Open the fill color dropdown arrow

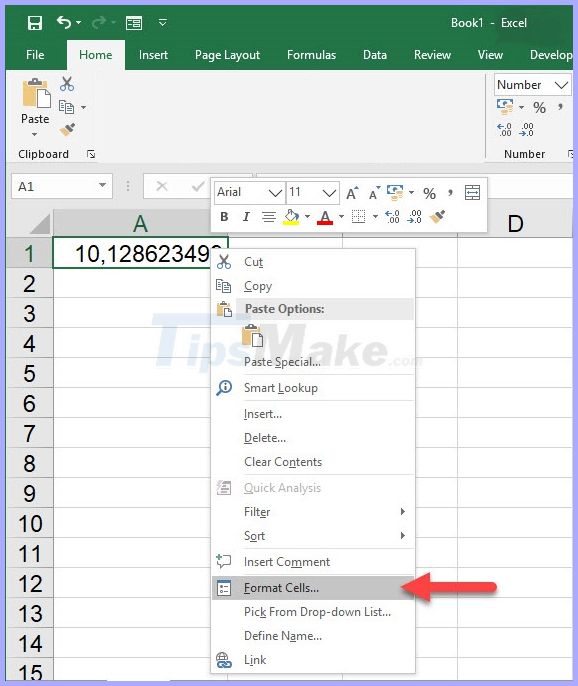307,217
